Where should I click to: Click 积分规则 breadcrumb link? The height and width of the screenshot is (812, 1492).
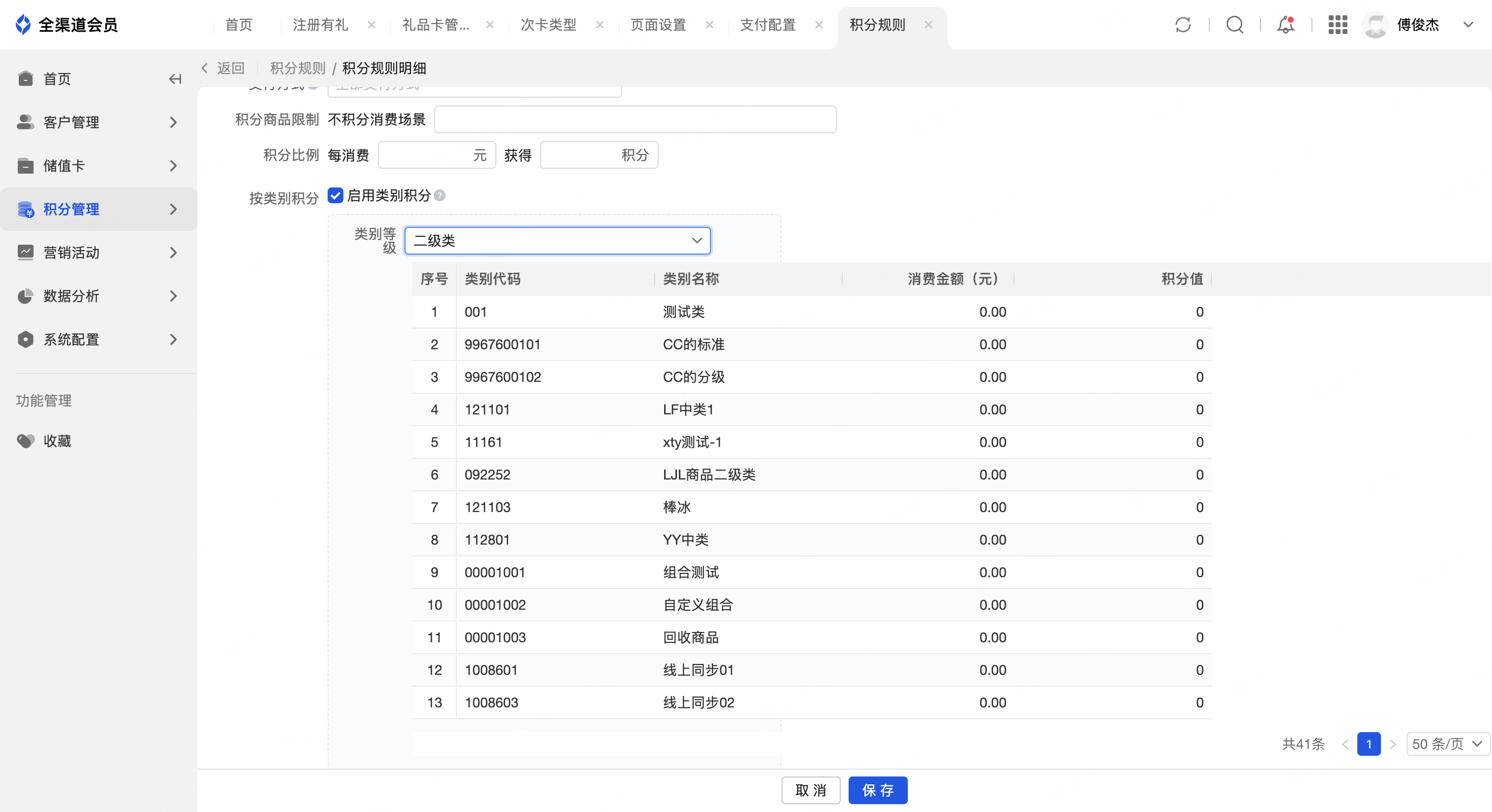pyautogui.click(x=298, y=69)
